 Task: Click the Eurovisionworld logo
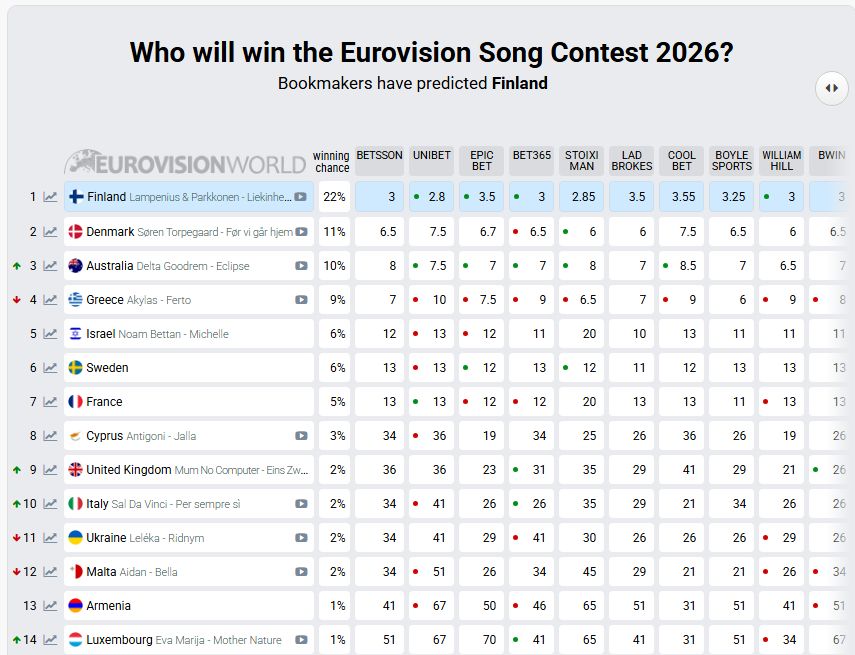pyautogui.click(x=186, y=163)
